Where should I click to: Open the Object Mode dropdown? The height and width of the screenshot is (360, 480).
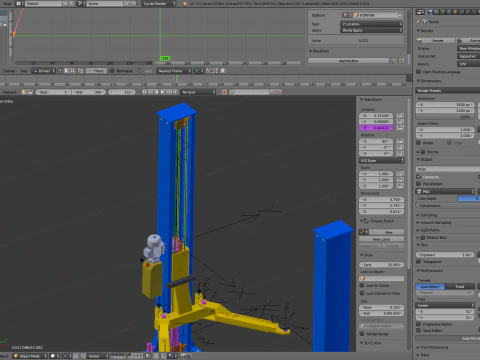(30, 356)
